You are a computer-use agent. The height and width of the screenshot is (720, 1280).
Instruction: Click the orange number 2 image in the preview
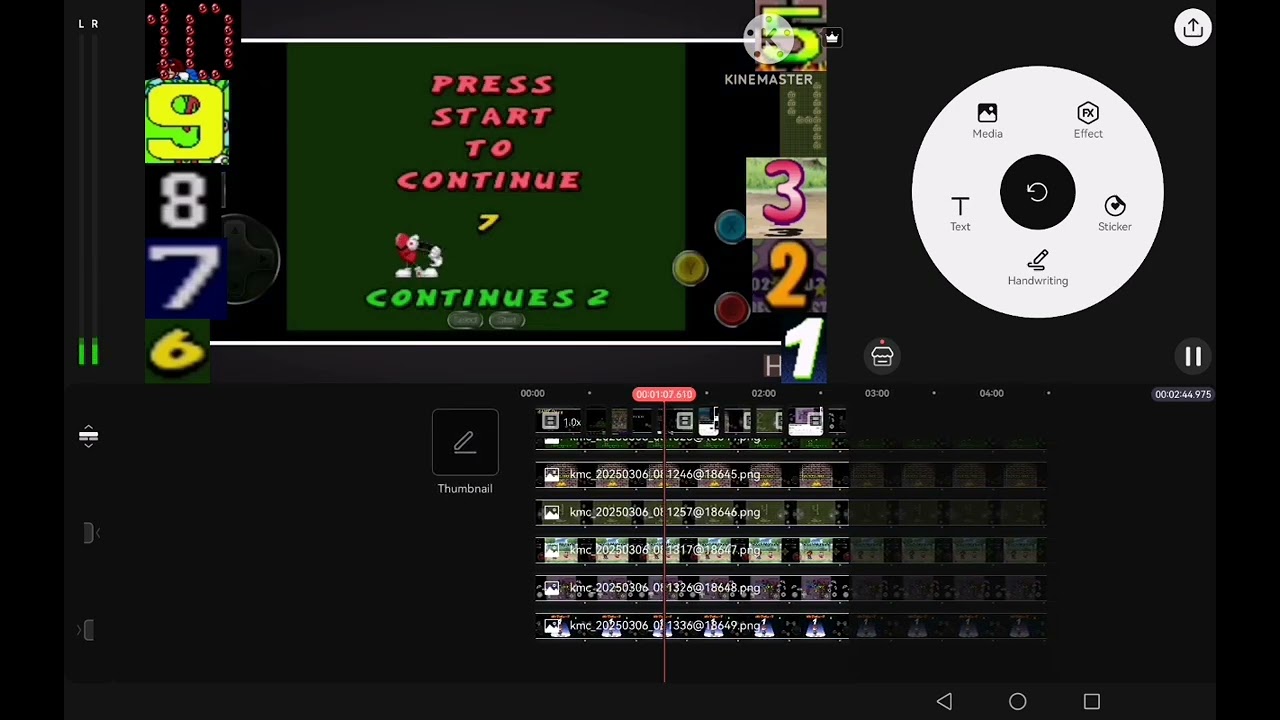[788, 277]
